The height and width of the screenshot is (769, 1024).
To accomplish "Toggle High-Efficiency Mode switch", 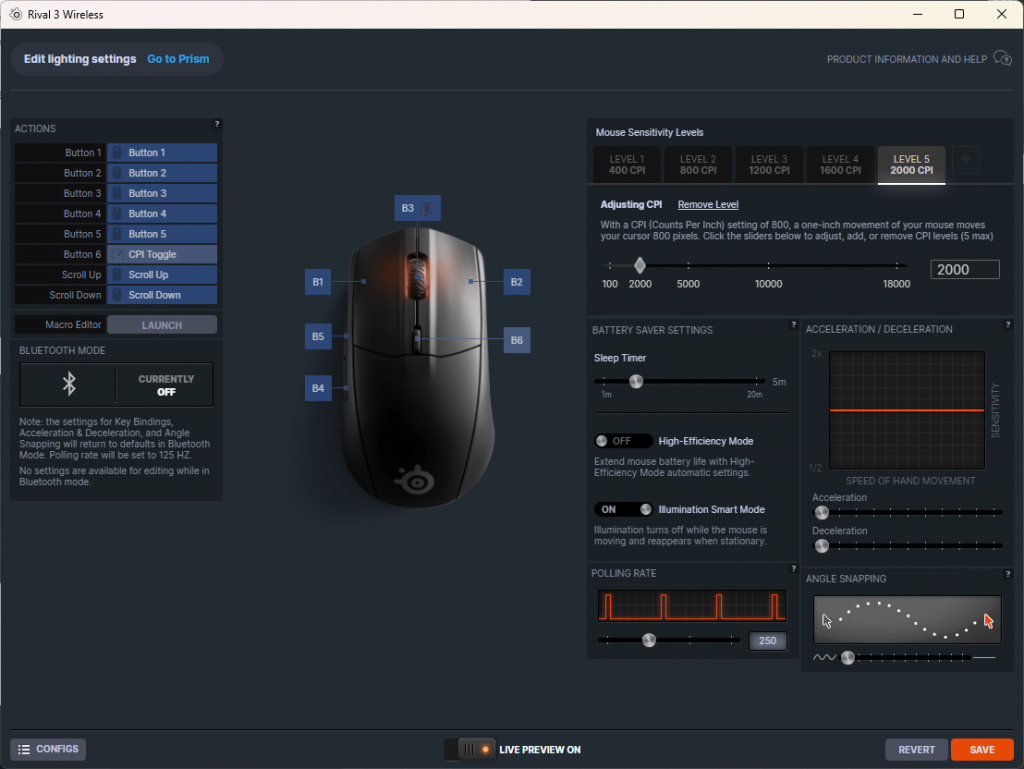I will tap(623, 441).
